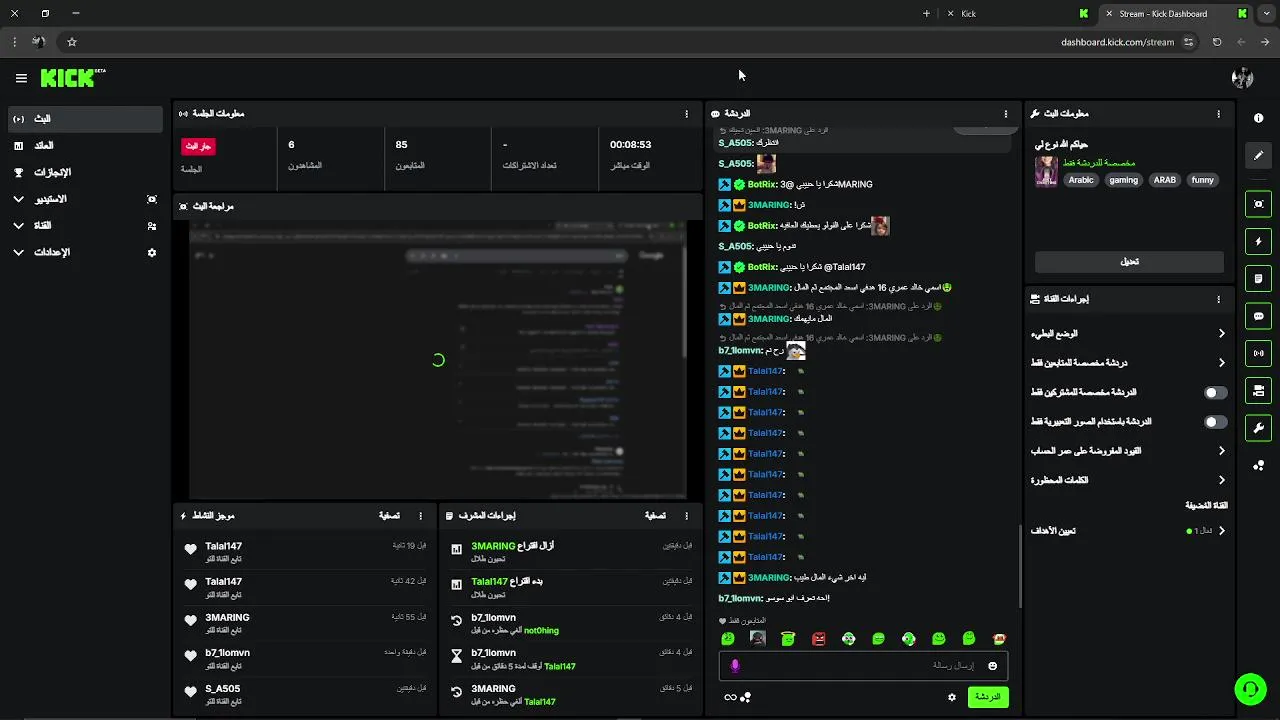Toggle emotes-only chat switch
Image resolution: width=1280 pixels, height=720 pixels.
coord(1215,422)
